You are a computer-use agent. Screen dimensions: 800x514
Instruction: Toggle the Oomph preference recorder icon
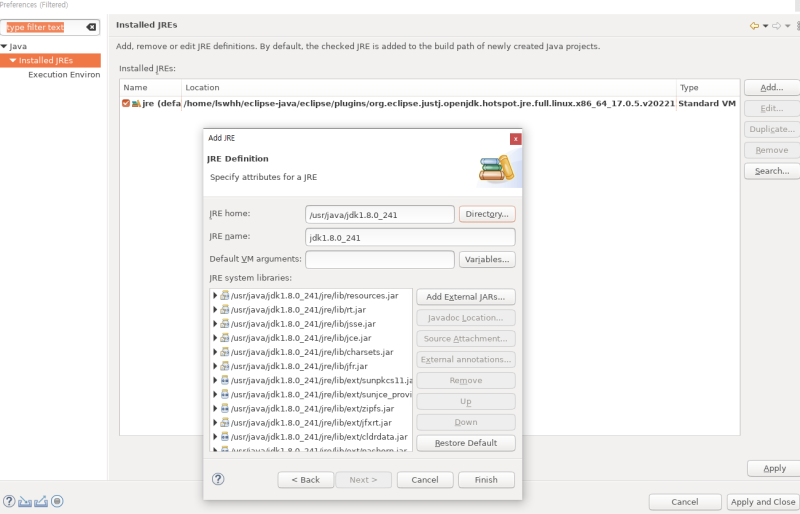pyautogui.click(x=57, y=501)
